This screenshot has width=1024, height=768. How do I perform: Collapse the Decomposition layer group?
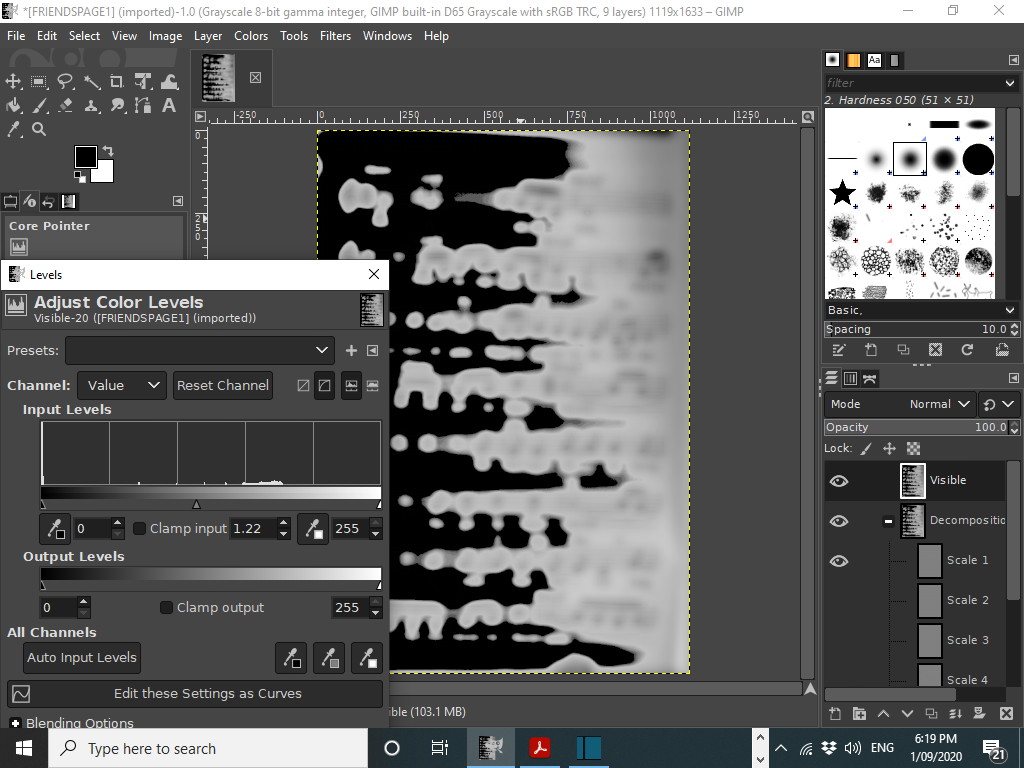(x=888, y=521)
